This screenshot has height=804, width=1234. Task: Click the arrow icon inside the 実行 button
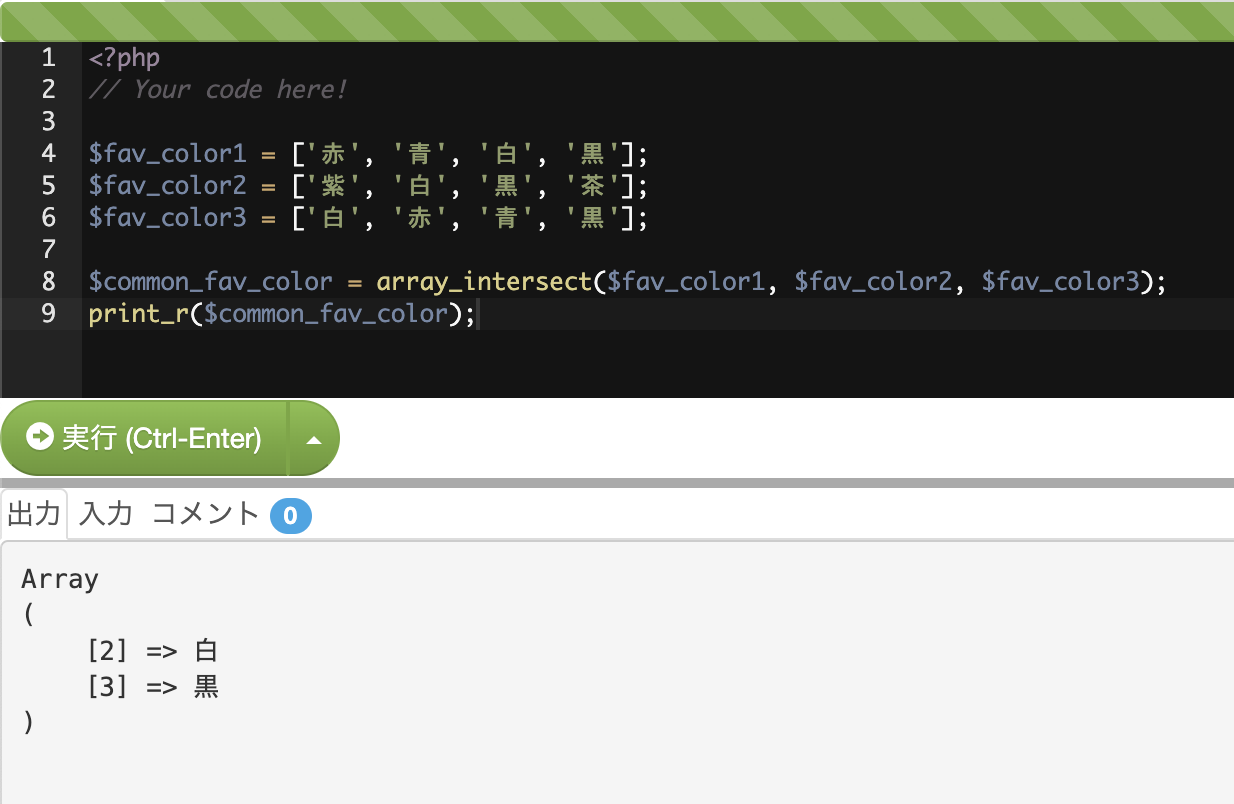coord(40,437)
